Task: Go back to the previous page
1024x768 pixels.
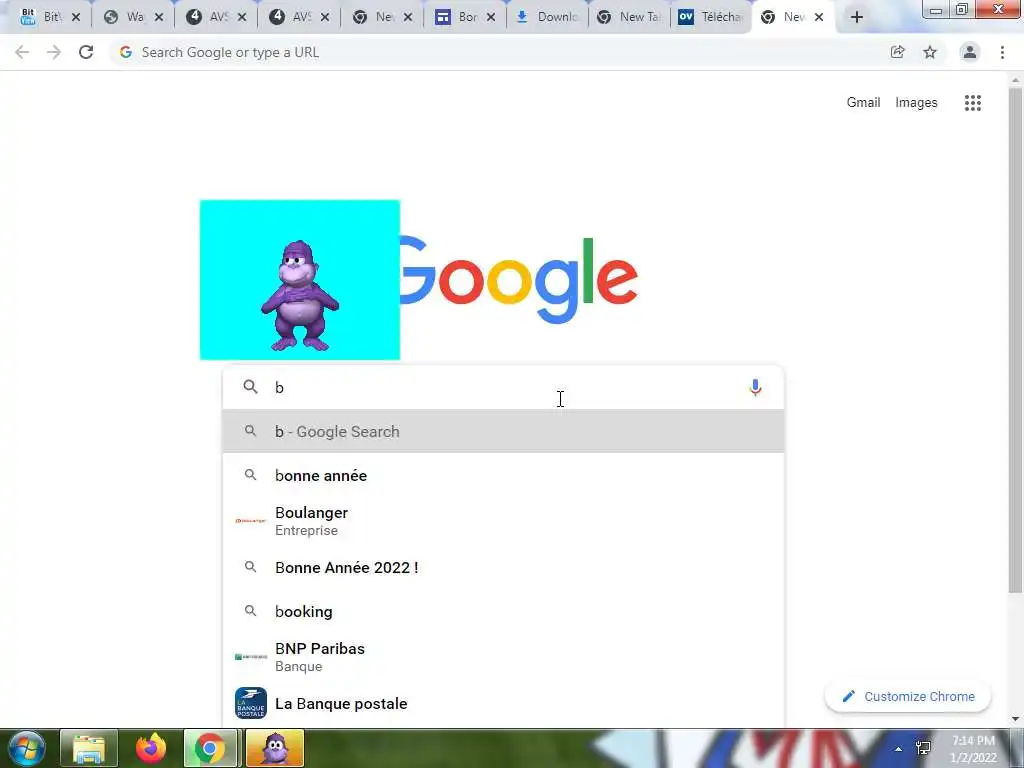Action: (x=22, y=52)
